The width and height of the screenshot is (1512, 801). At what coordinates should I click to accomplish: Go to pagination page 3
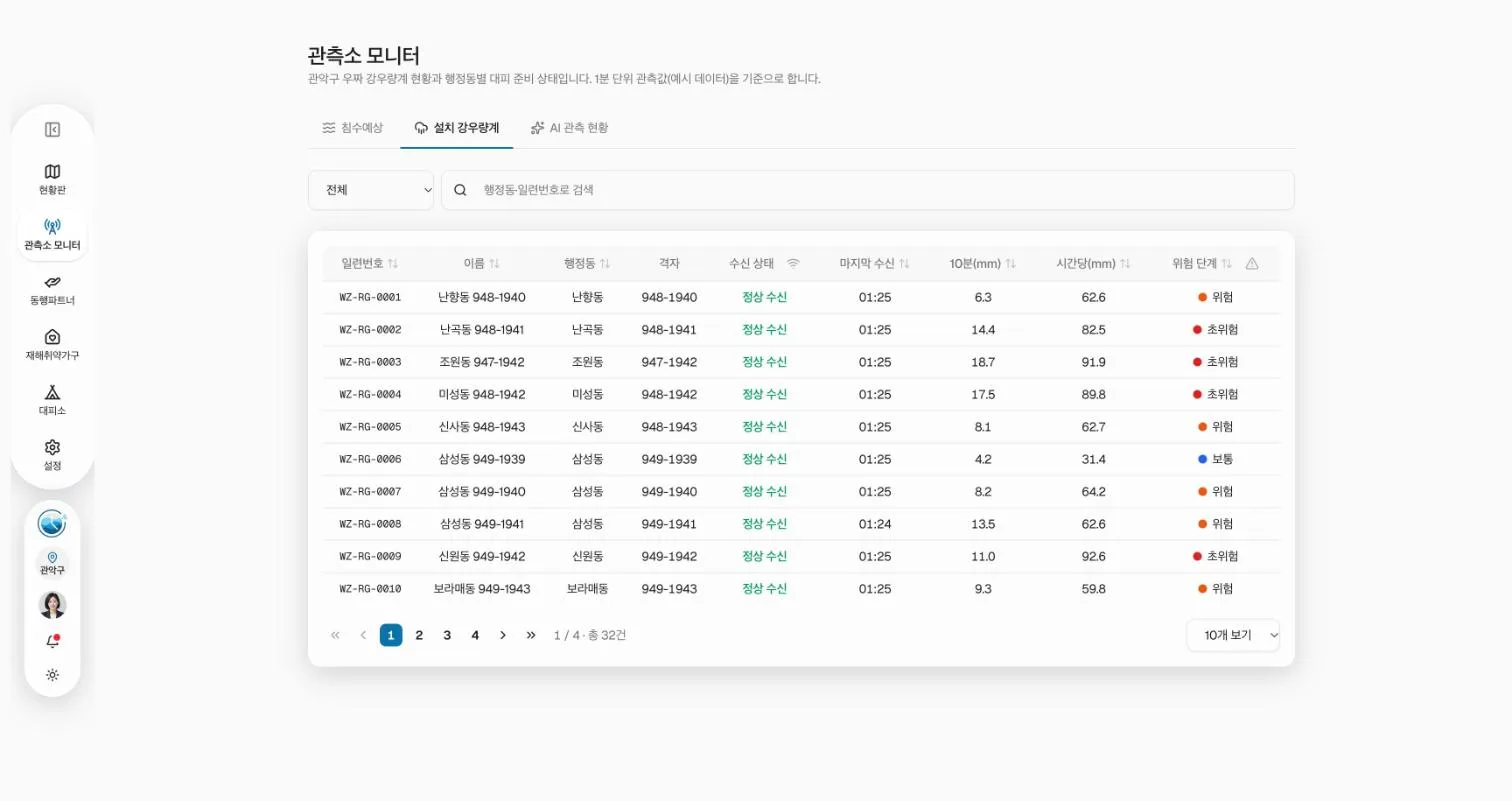coord(447,635)
